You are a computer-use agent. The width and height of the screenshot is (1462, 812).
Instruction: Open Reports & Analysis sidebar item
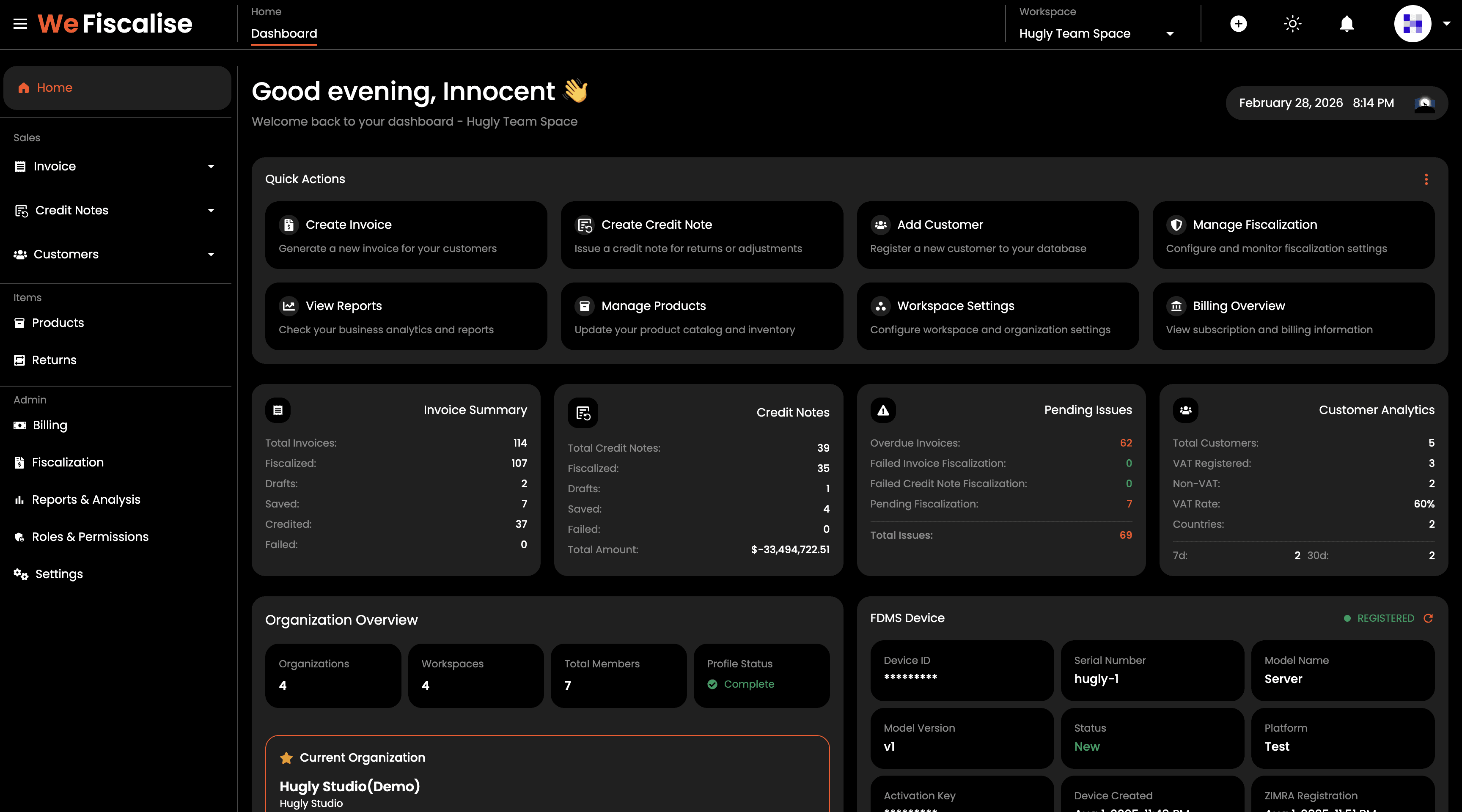coord(86,499)
